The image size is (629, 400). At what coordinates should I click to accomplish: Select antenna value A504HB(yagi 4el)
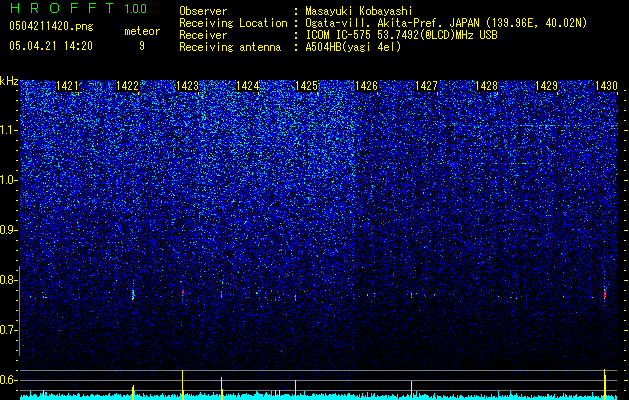coord(353,47)
